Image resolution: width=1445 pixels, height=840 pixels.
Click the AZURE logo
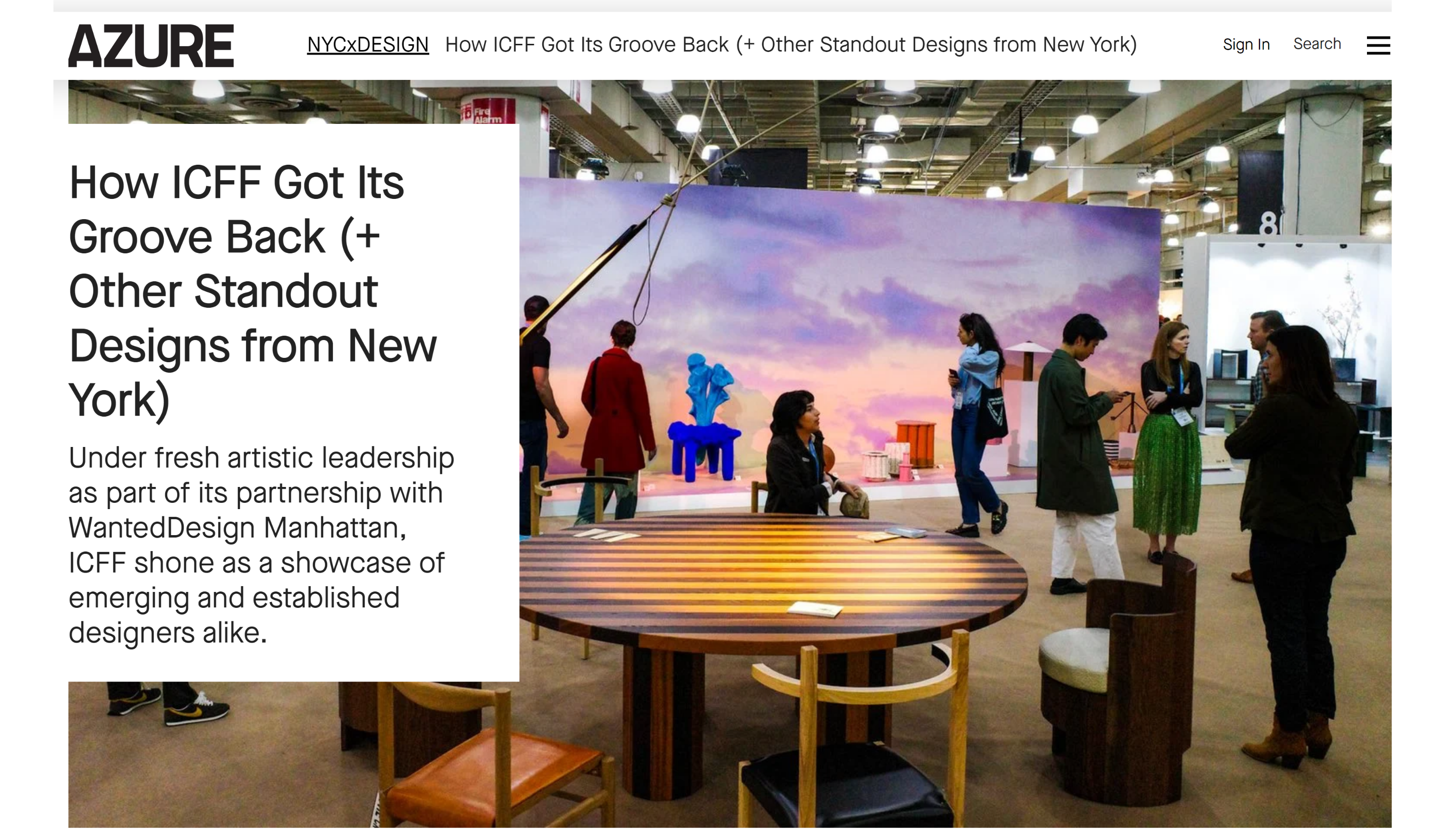[151, 46]
